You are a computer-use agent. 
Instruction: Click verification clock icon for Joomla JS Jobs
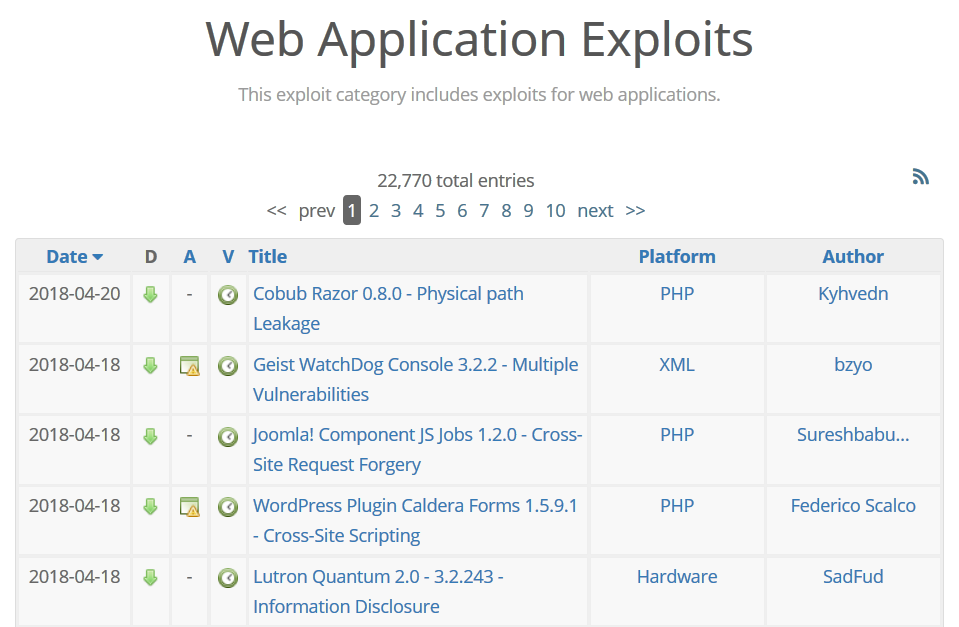pos(228,436)
